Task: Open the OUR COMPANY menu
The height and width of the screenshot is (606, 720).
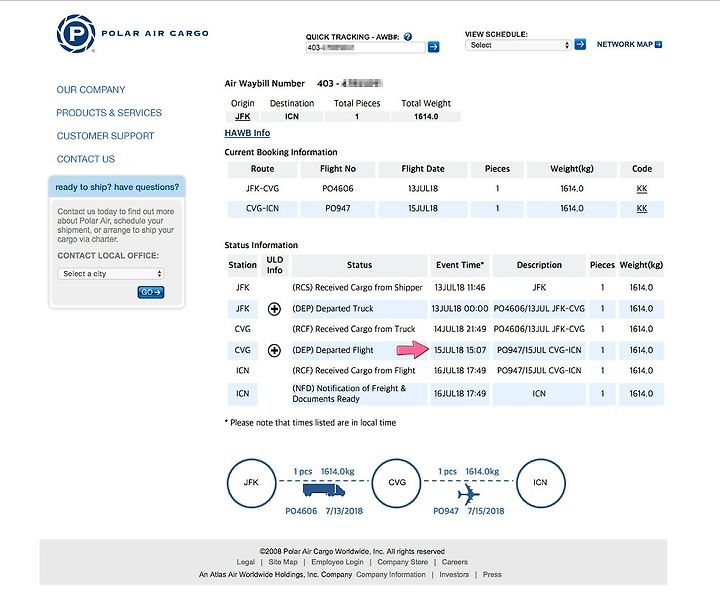Action: pos(91,90)
